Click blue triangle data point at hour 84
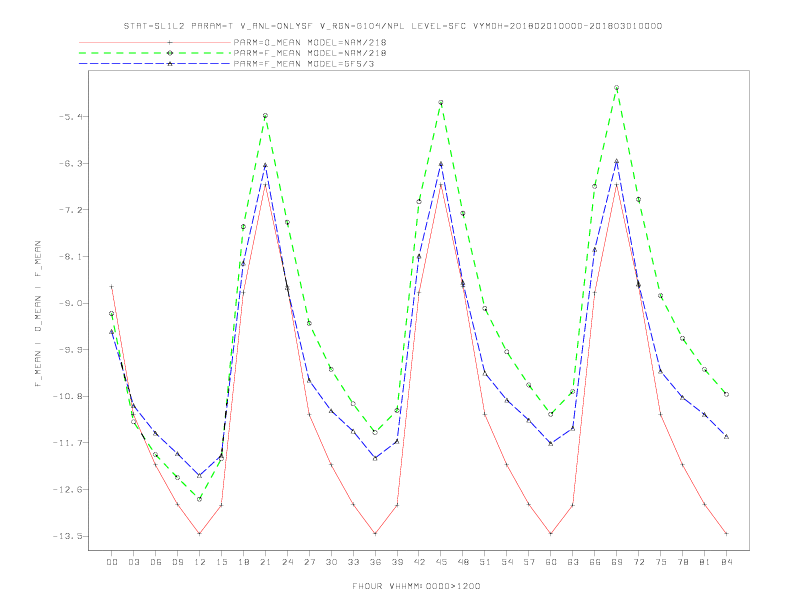The image size is (792, 612). [x=726, y=436]
